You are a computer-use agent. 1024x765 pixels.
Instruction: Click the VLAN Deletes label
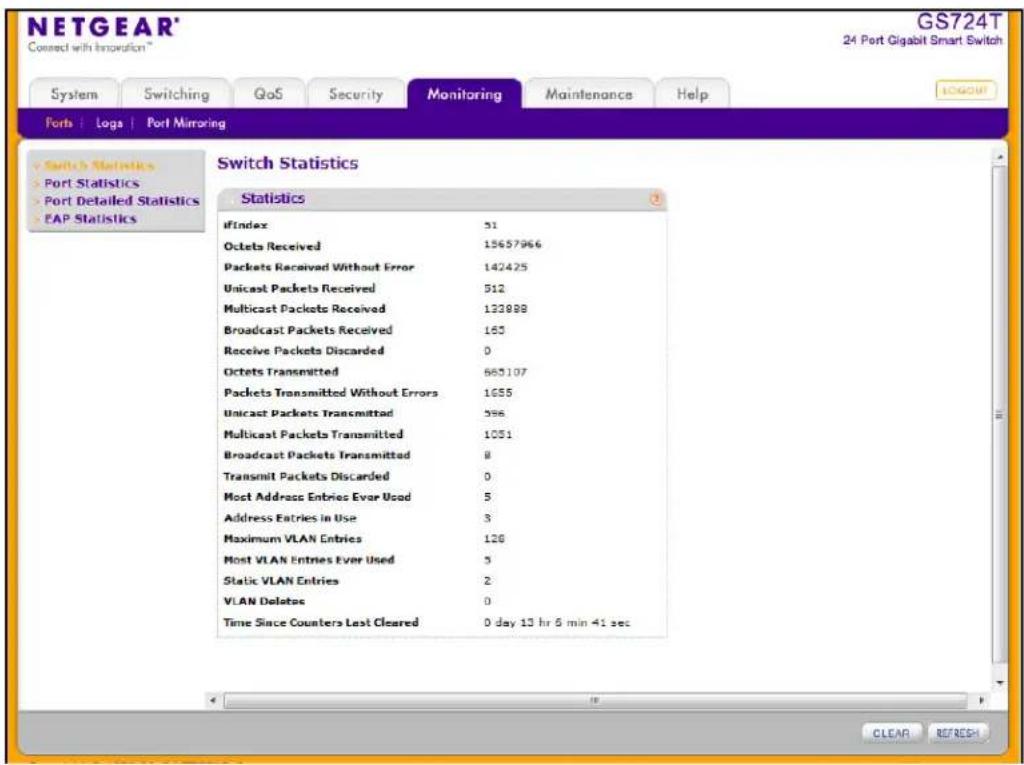click(x=264, y=602)
